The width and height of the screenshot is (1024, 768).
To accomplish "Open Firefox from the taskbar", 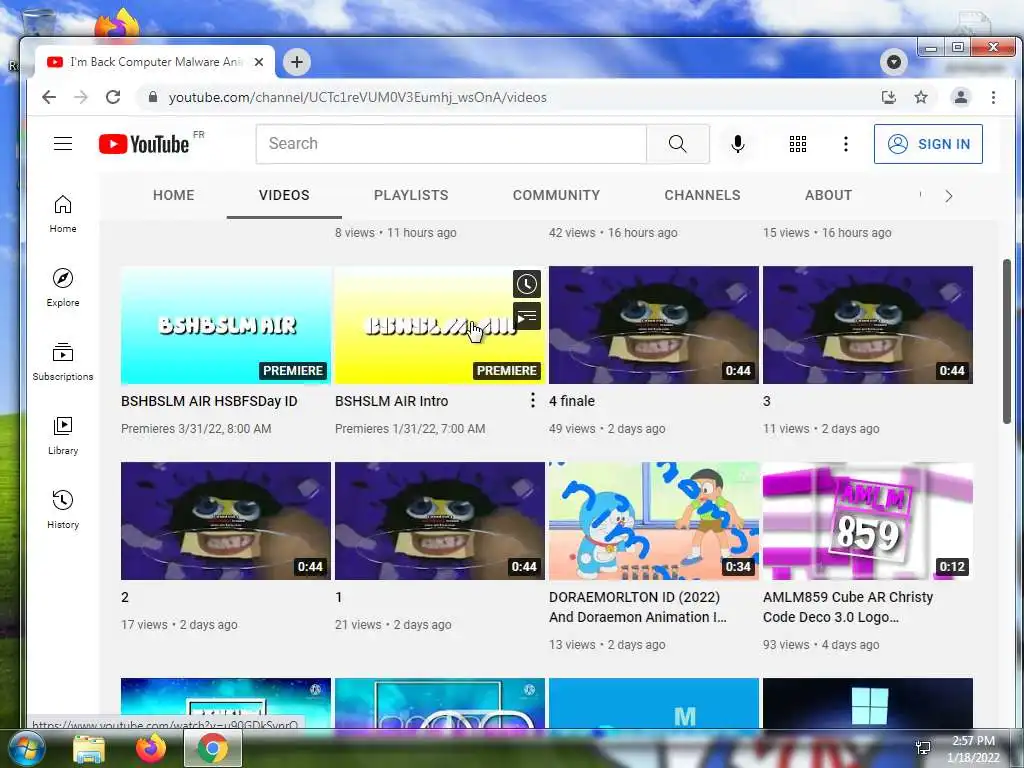I will 150,748.
